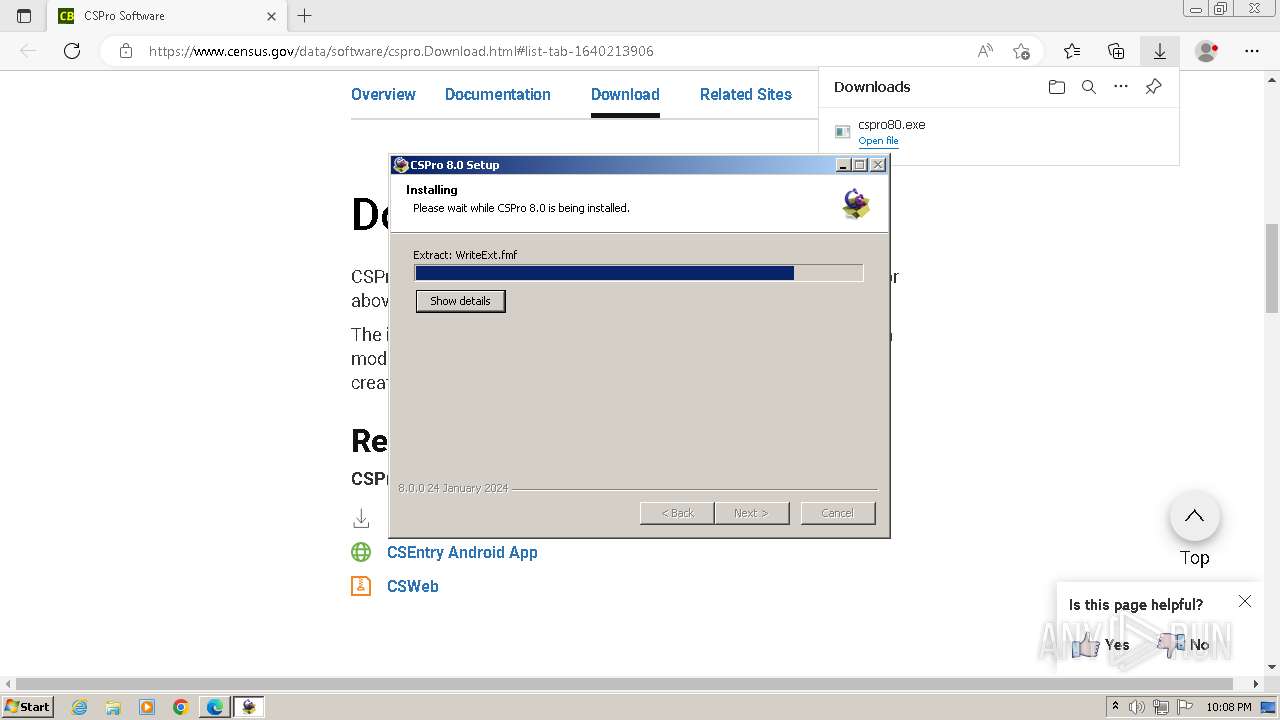Image resolution: width=1280 pixels, height=720 pixels.
Task: Click the disabled Back button
Action: coord(677,513)
